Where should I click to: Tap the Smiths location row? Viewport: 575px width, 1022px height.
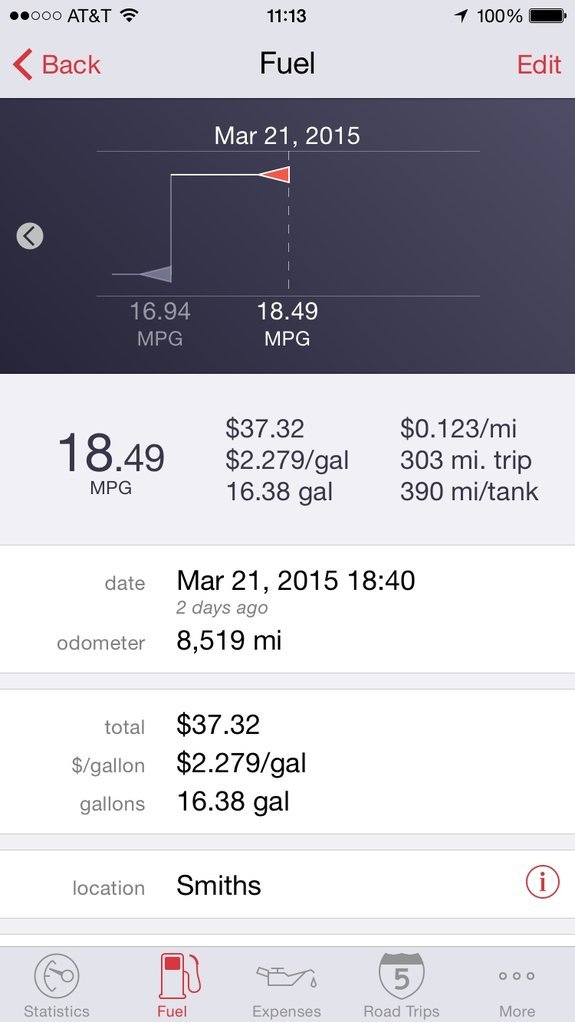point(288,884)
